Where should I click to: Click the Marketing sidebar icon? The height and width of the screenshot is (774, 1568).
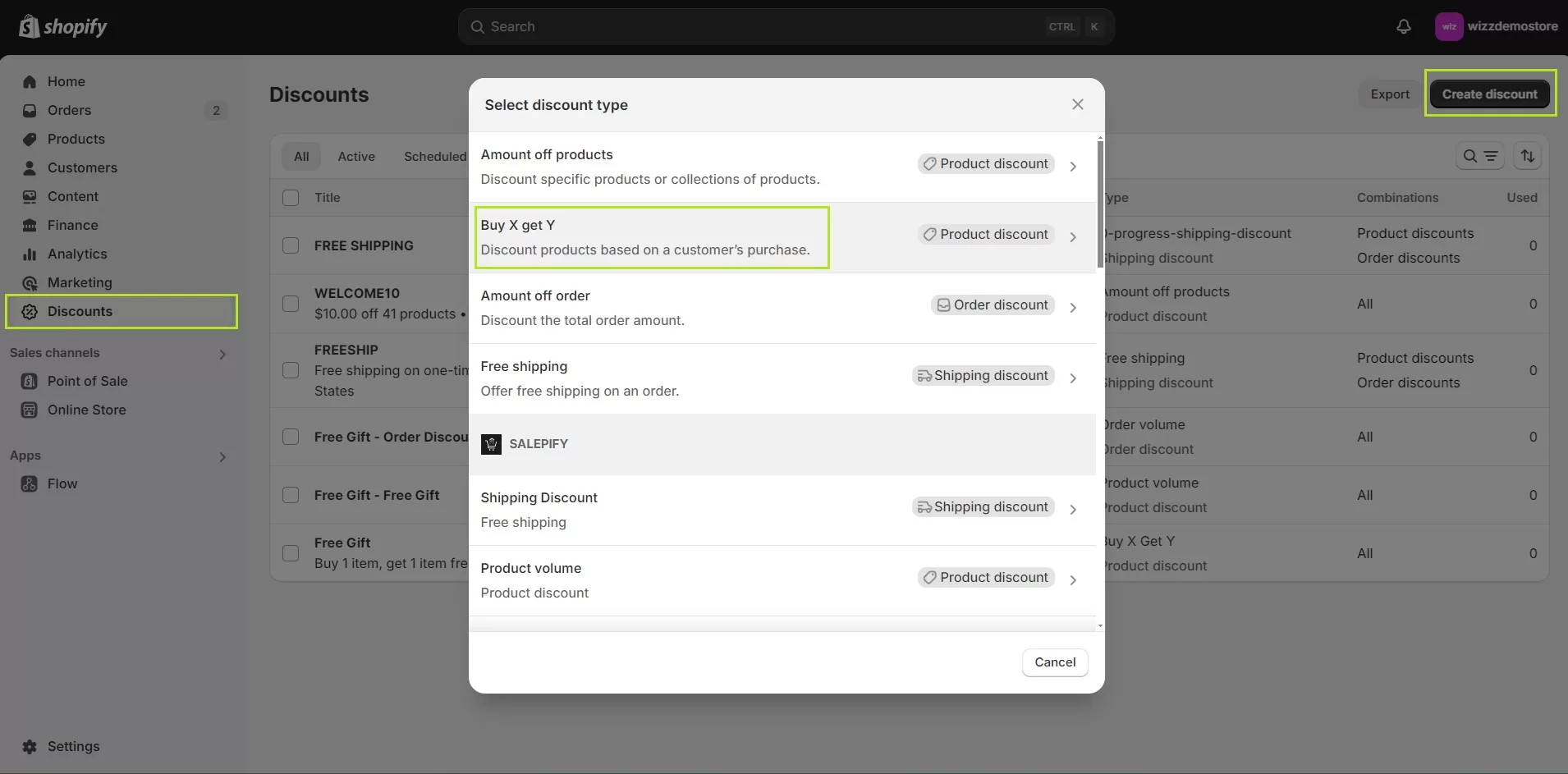[x=30, y=282]
